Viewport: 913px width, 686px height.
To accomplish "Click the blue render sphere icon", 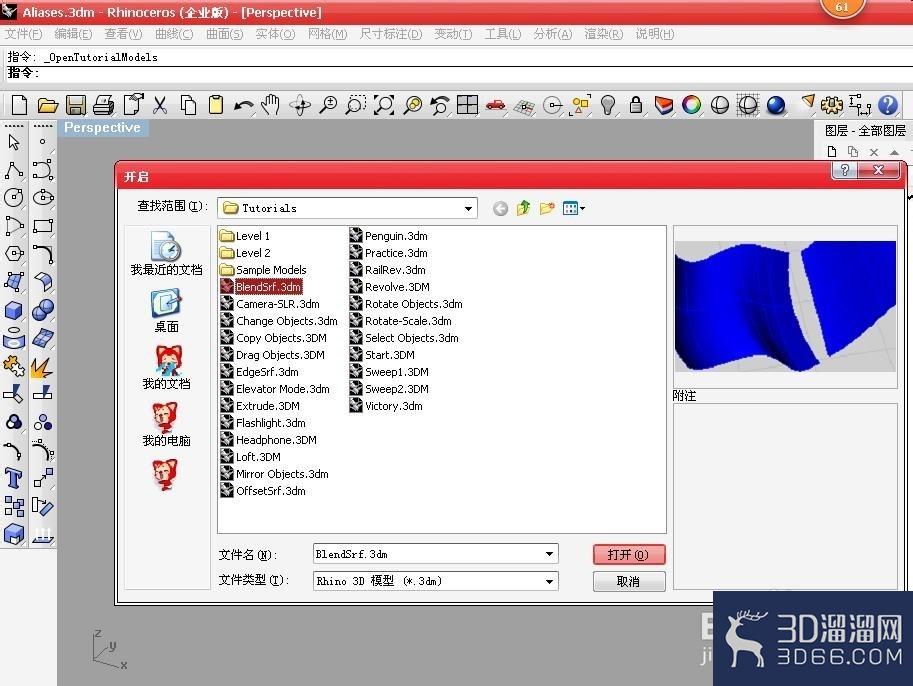I will point(776,105).
